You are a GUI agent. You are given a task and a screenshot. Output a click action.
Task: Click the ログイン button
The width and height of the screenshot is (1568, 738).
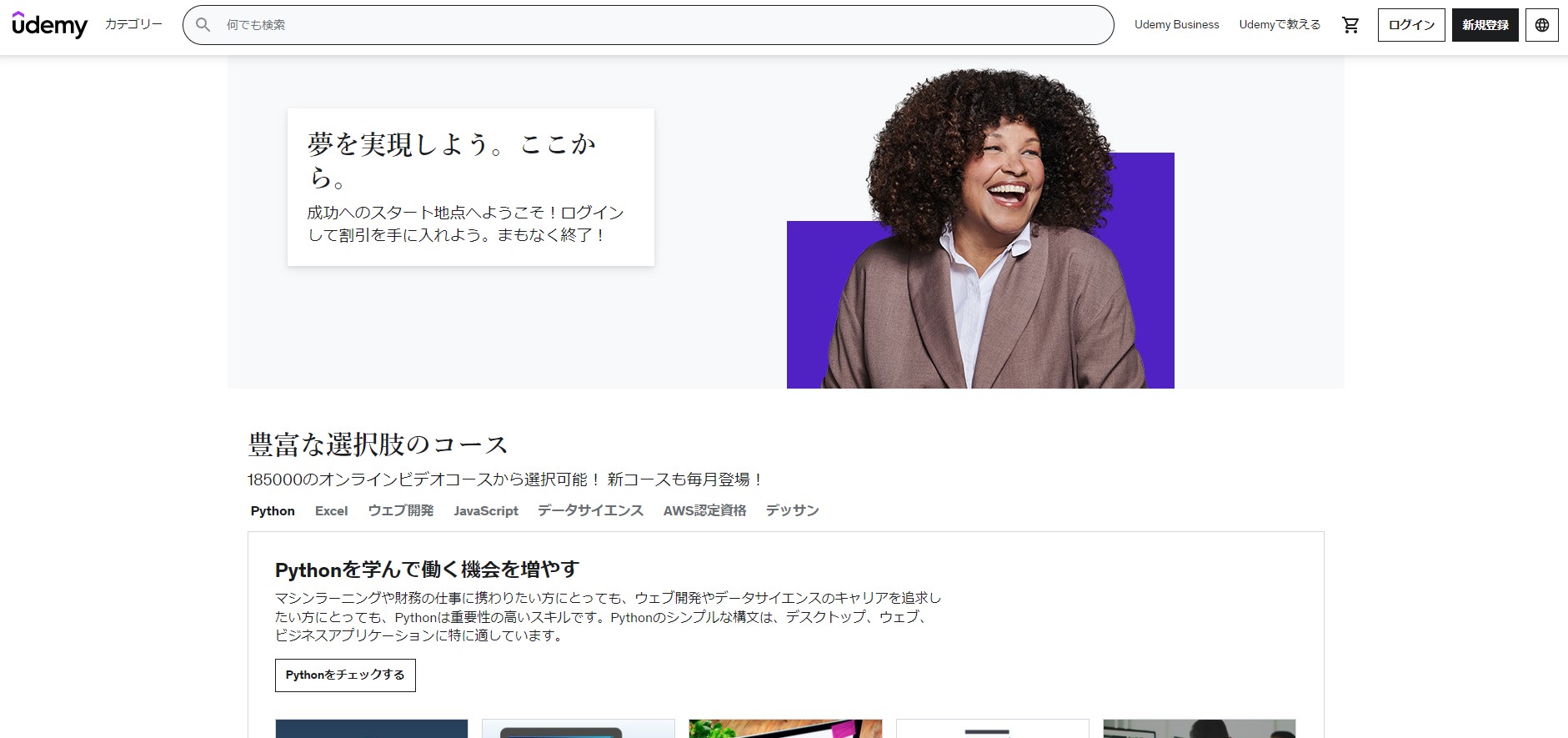(1411, 25)
